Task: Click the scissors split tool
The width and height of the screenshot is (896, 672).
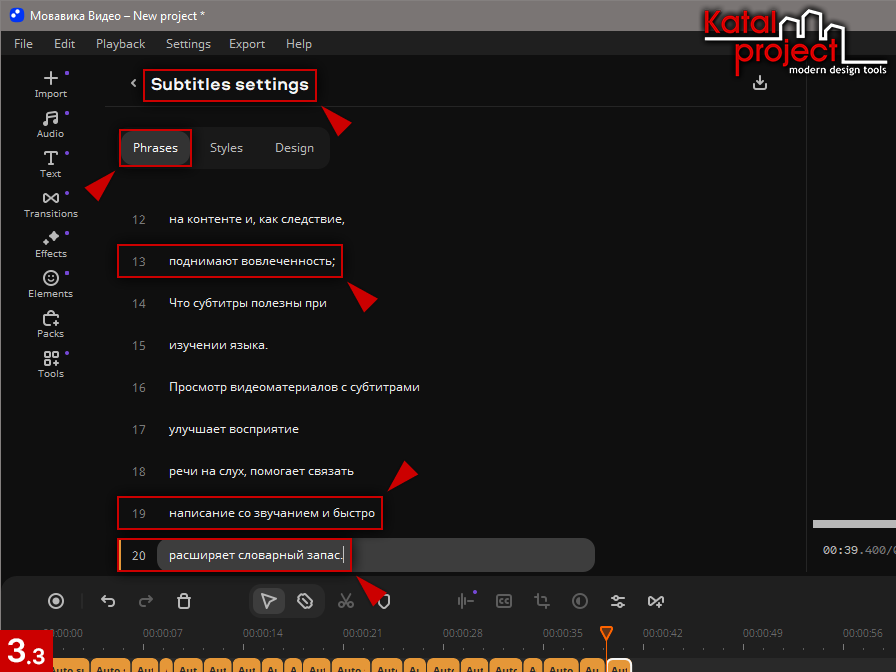Action: 346,601
